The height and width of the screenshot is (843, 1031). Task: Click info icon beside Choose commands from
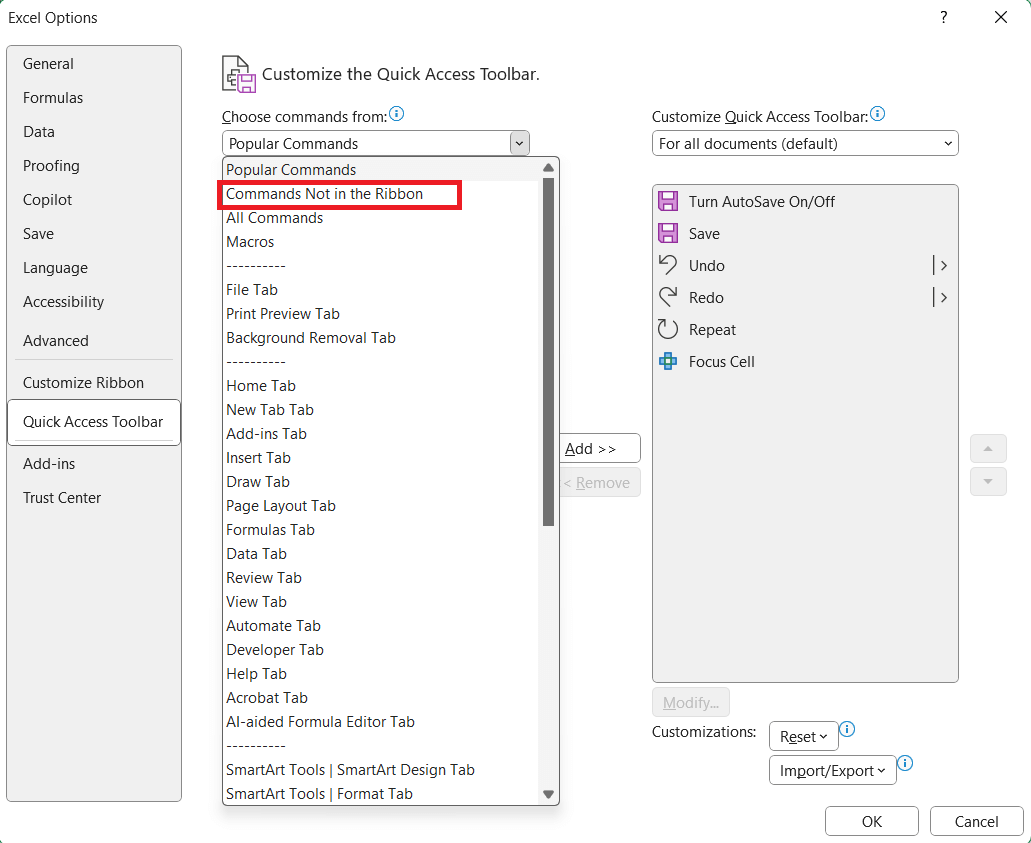coord(396,114)
